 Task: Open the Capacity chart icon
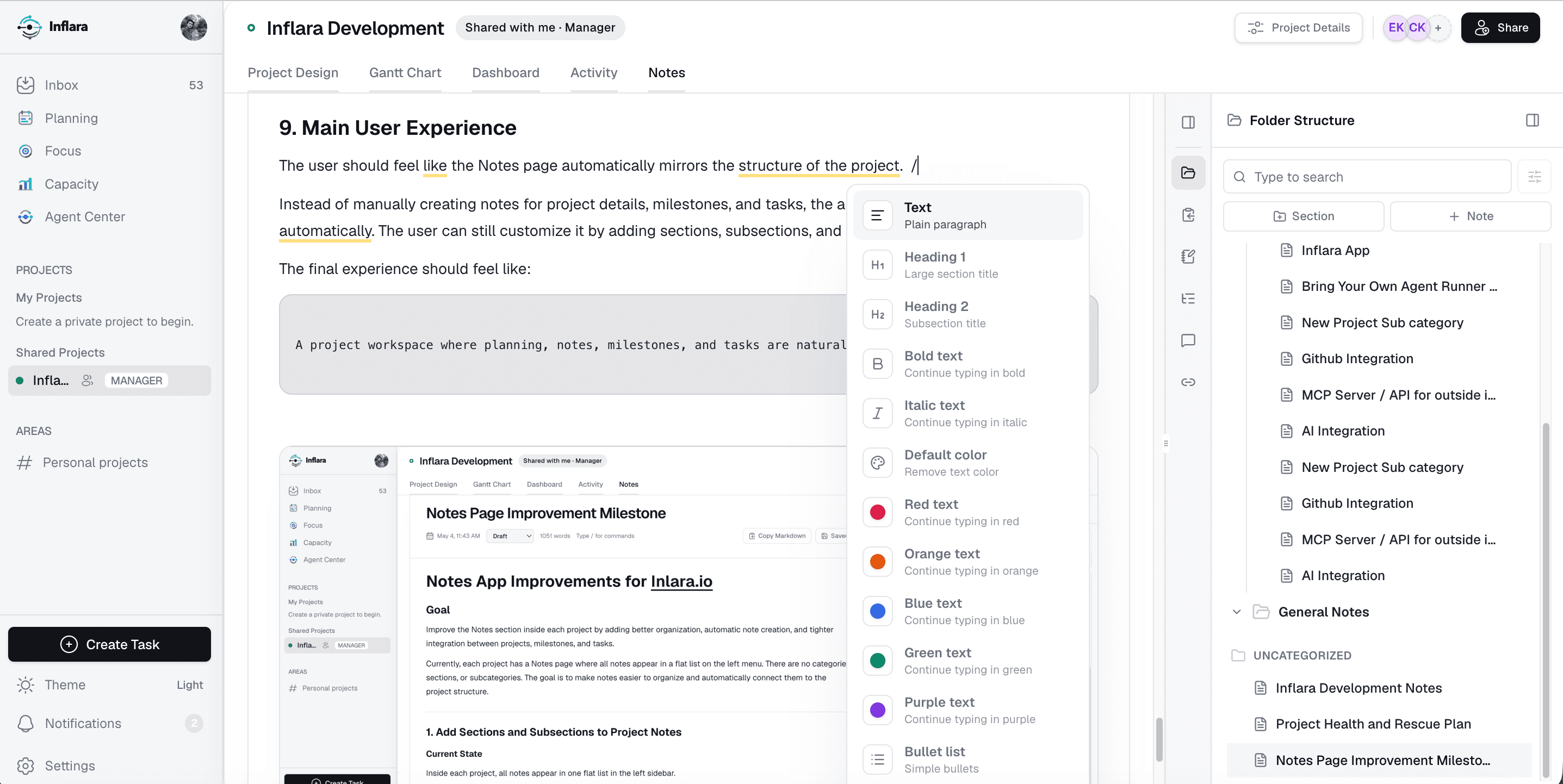pyautogui.click(x=26, y=184)
